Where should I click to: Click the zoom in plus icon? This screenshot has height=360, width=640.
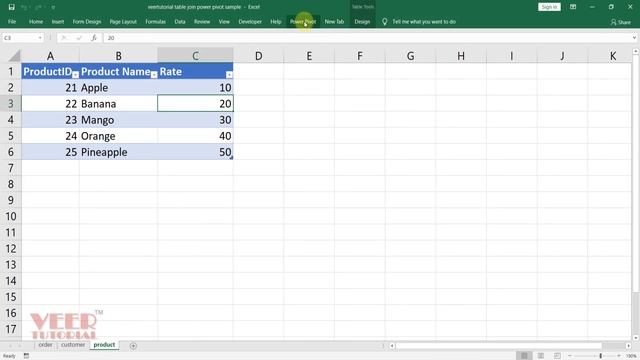click(x=619, y=356)
